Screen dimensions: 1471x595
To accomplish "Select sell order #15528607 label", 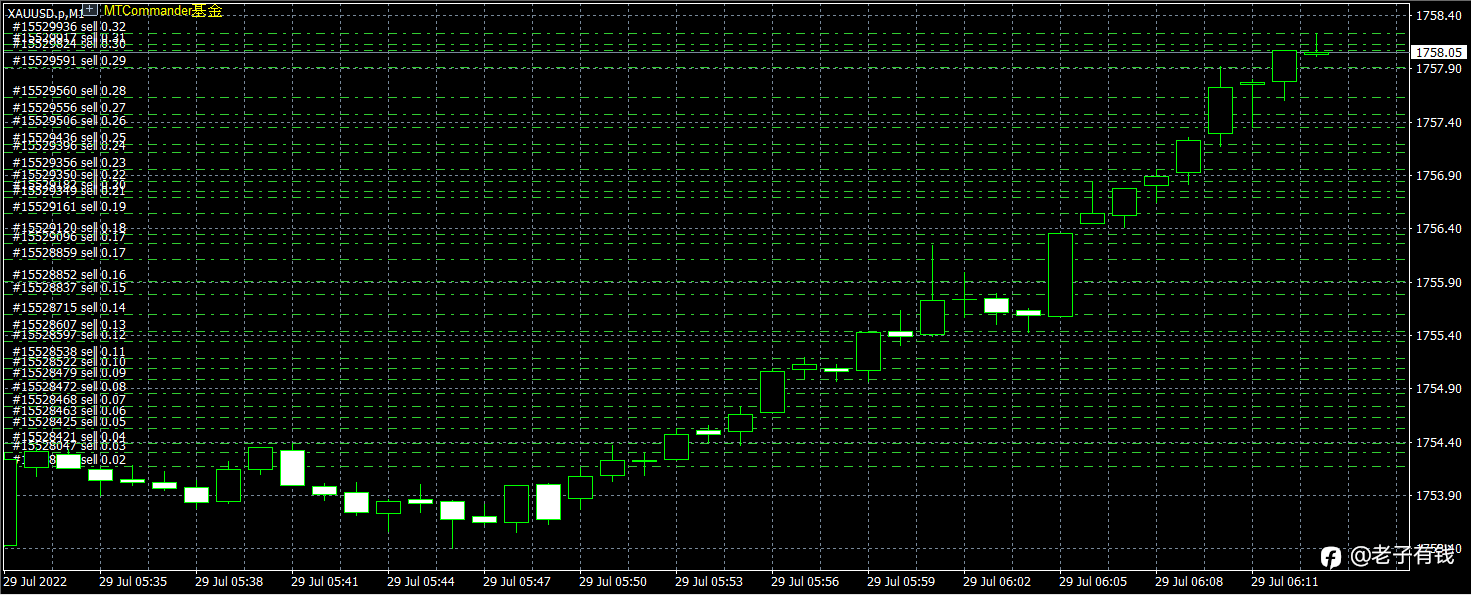I will point(69,326).
